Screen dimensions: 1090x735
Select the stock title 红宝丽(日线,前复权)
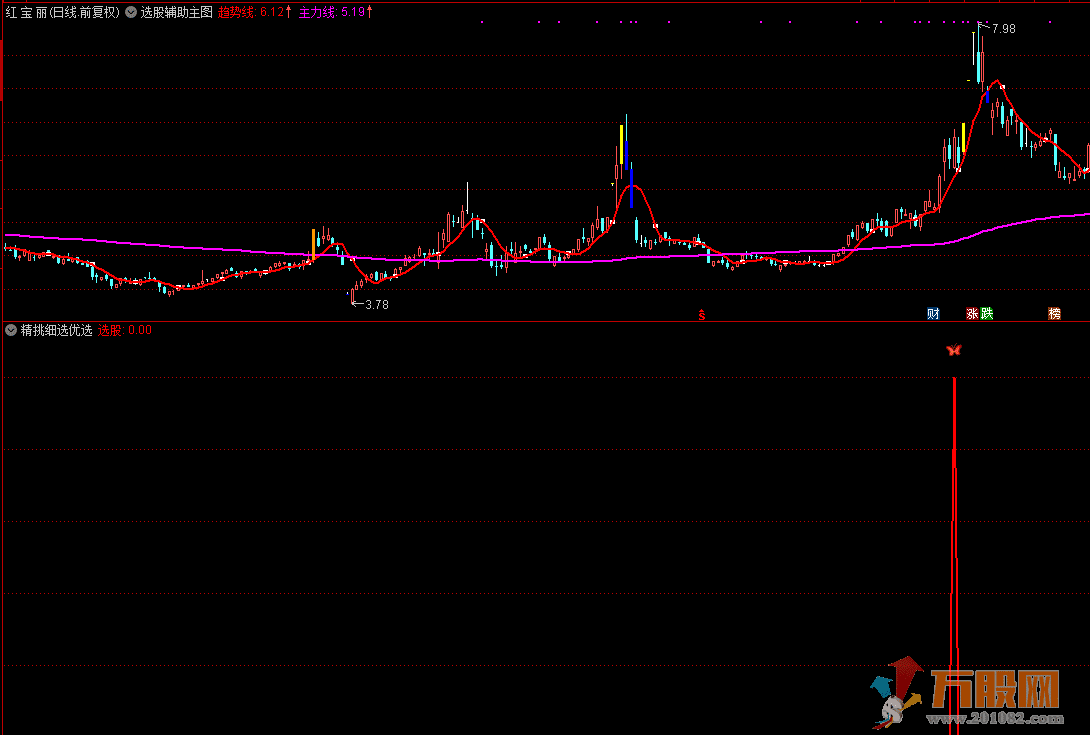click(63, 12)
